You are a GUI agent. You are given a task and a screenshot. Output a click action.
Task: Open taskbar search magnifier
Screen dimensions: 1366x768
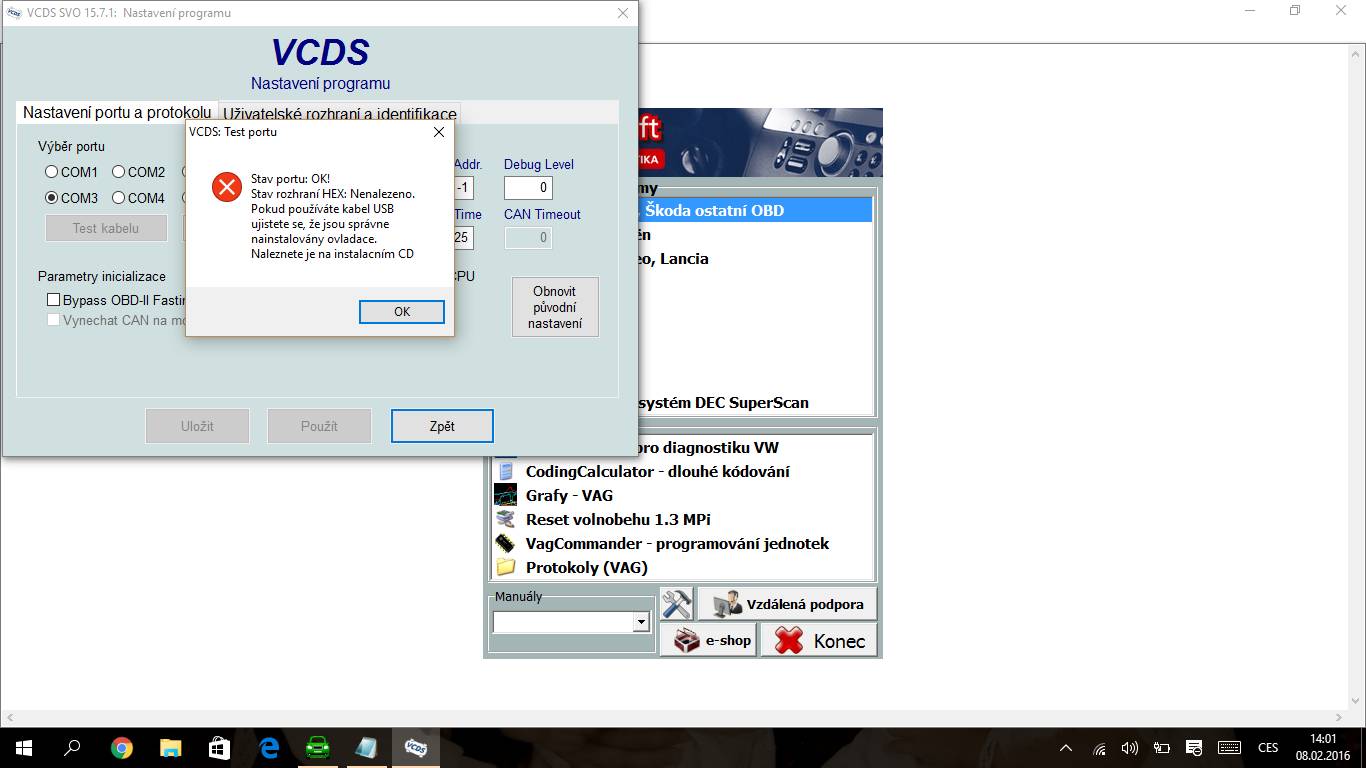click(72, 748)
